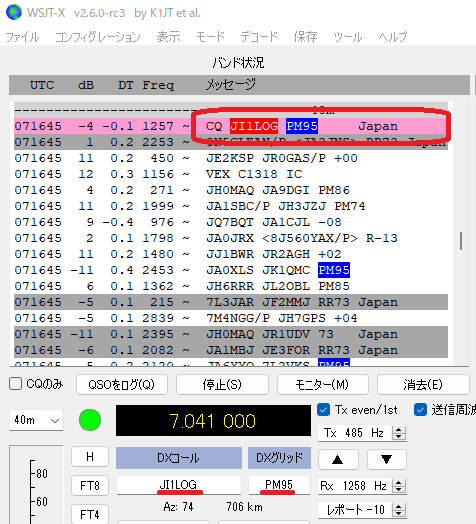Decrease the レポート -10 value
The height and width of the screenshot is (524, 476).
398,513
